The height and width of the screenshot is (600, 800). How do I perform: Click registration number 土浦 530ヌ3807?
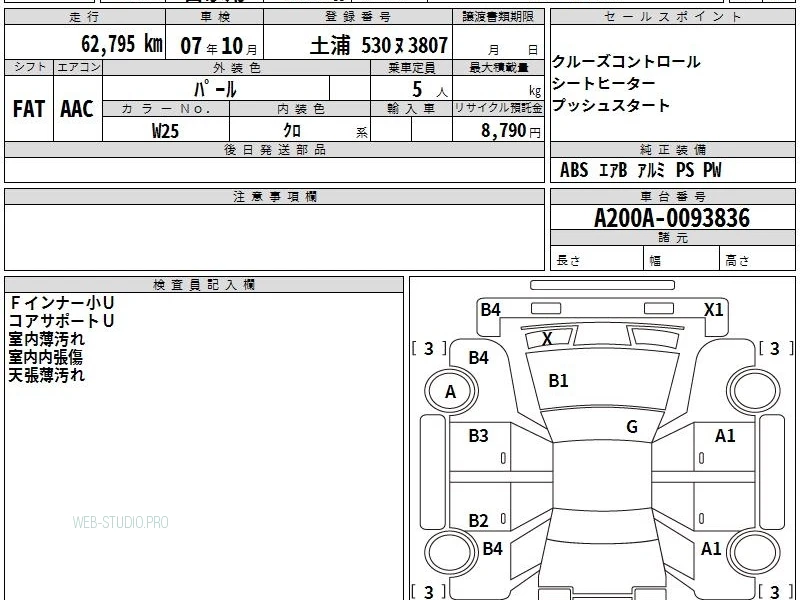point(379,45)
